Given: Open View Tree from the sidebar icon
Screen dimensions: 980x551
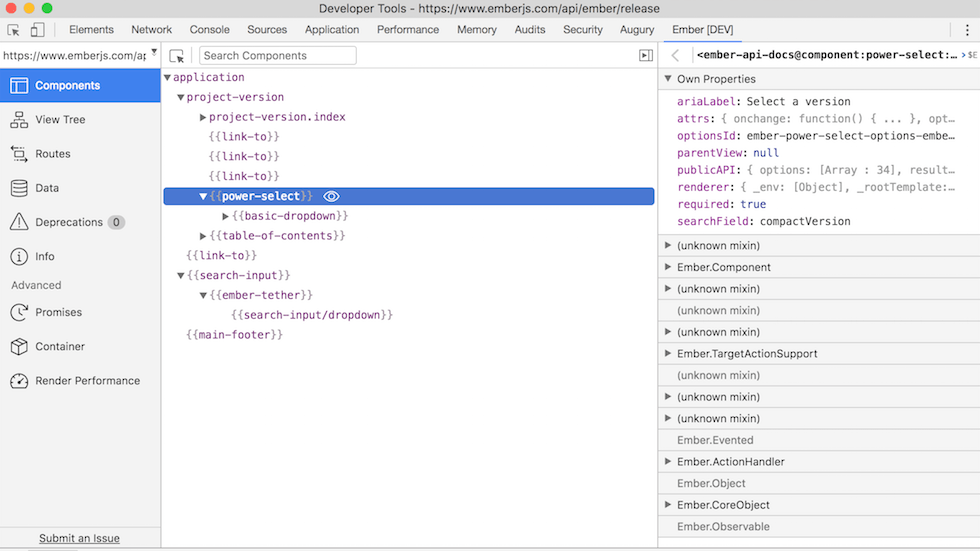Looking at the screenshot, I should (x=19, y=120).
